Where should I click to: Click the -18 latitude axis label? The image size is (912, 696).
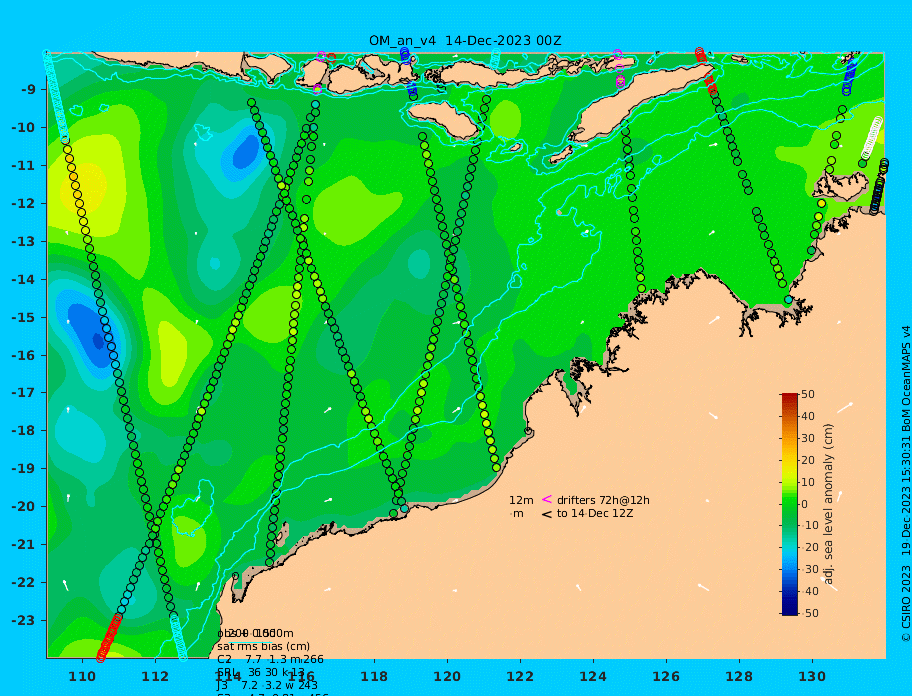click(23, 431)
